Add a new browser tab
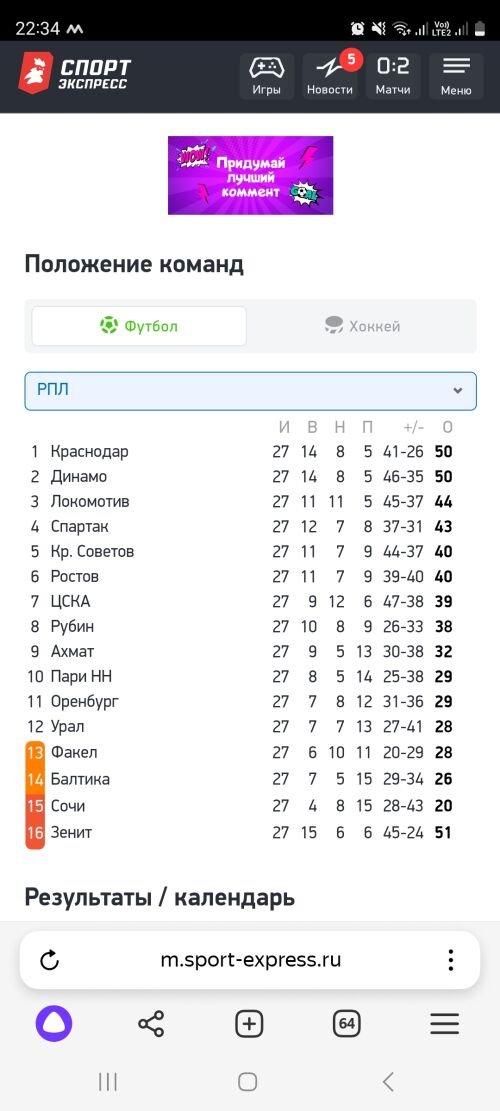Viewport: 500px width, 1111px height. click(249, 1024)
